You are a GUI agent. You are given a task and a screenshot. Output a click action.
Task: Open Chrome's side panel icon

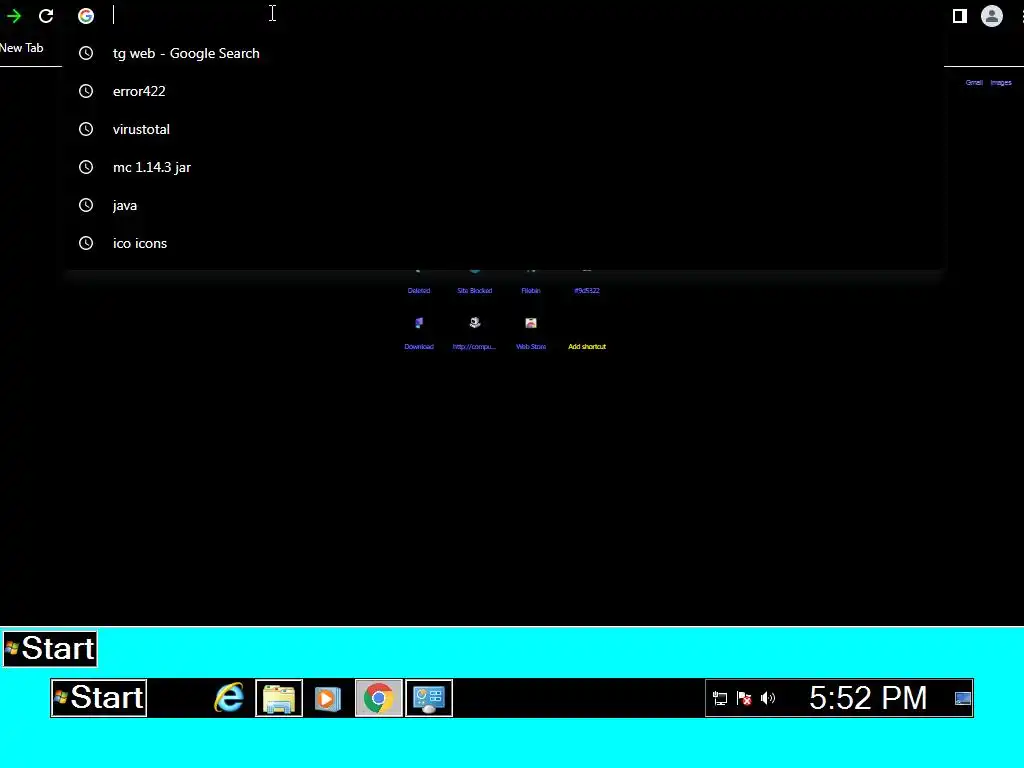[959, 16]
